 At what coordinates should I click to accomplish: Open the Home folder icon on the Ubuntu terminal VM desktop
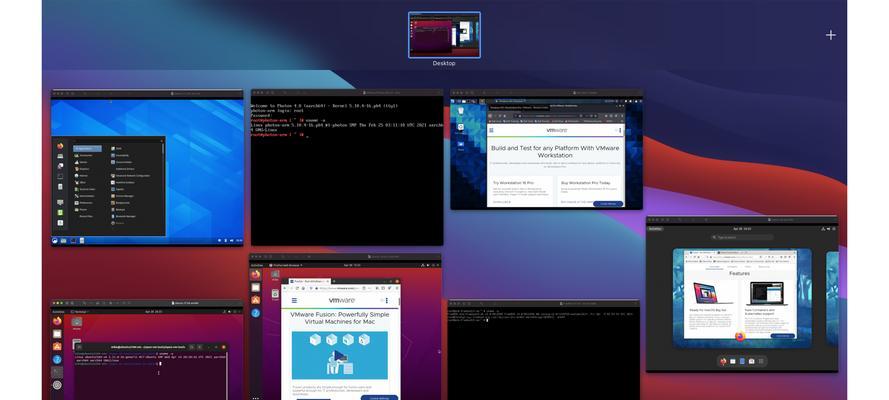tap(77, 323)
